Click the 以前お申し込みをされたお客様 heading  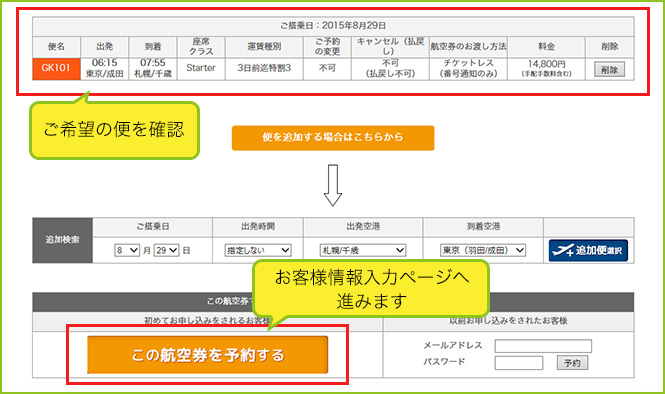(x=509, y=321)
